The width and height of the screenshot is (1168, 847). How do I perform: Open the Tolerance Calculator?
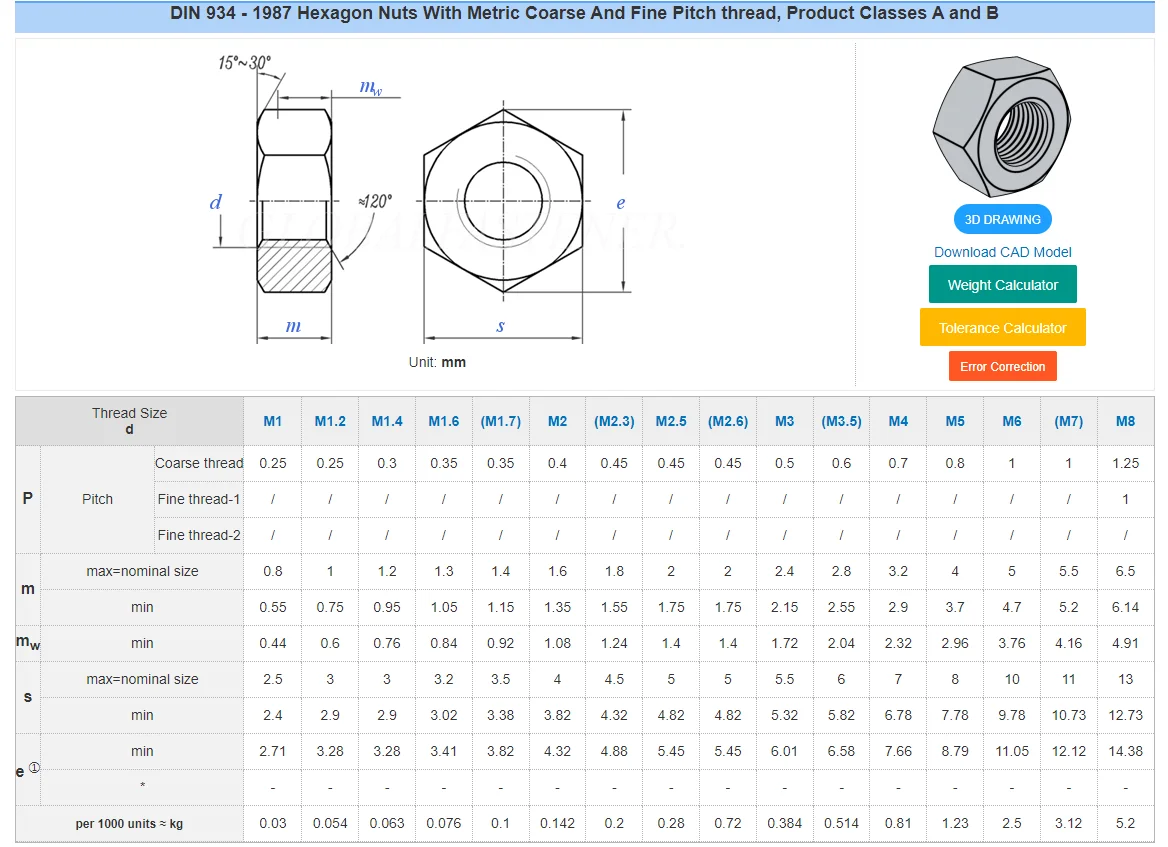point(1002,327)
